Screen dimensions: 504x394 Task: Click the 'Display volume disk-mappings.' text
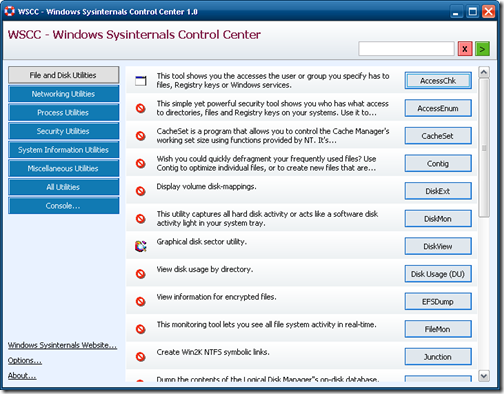point(206,187)
